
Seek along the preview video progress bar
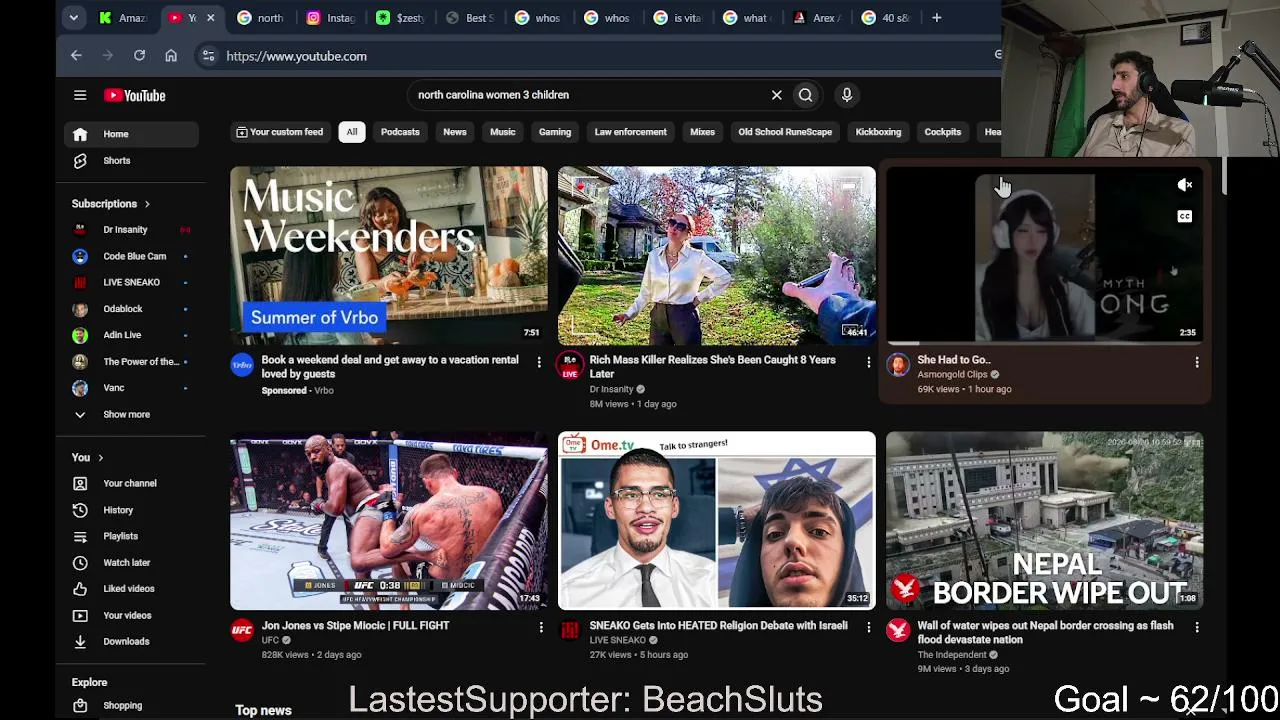coord(1045,343)
